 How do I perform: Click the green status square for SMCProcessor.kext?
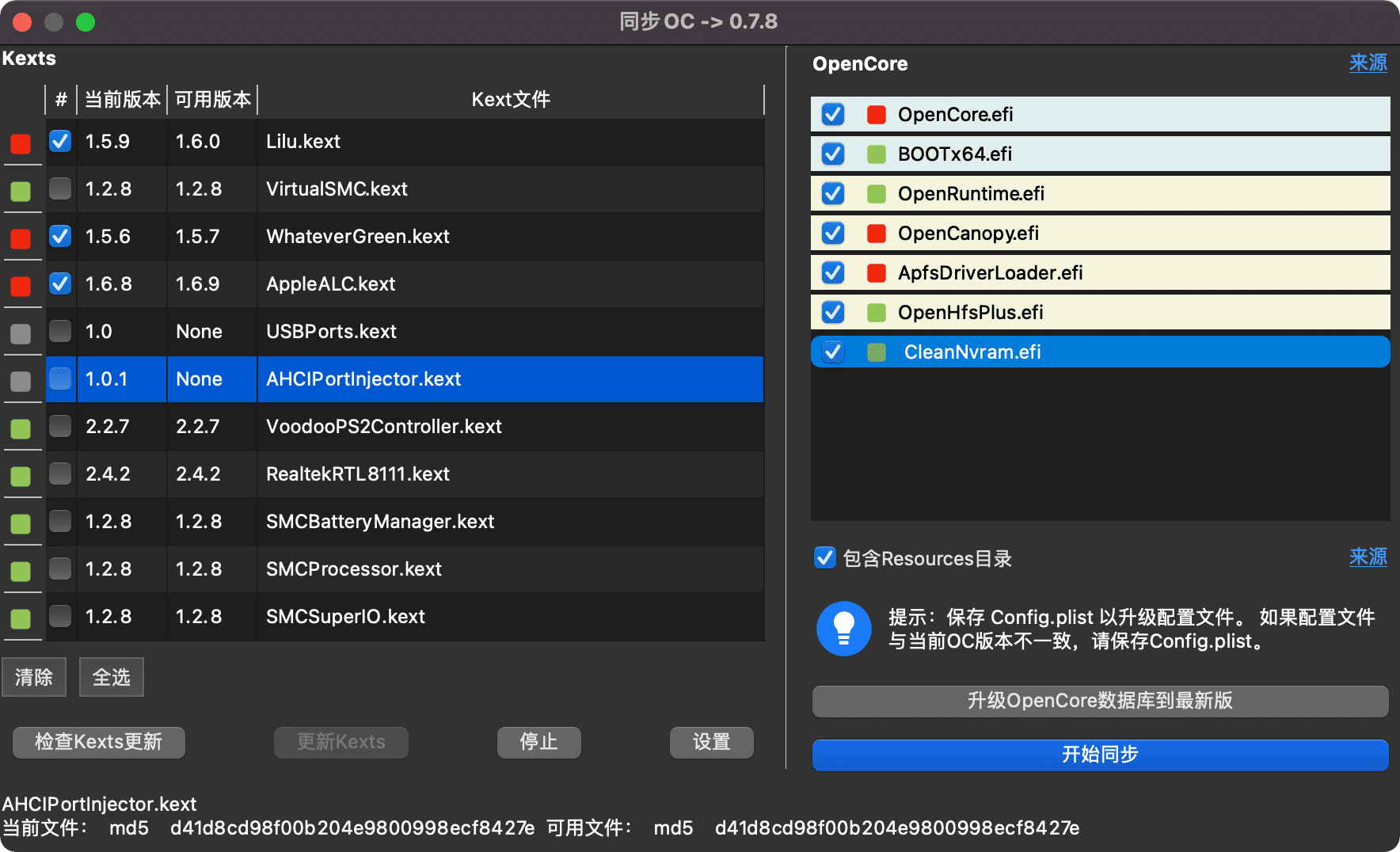21,571
